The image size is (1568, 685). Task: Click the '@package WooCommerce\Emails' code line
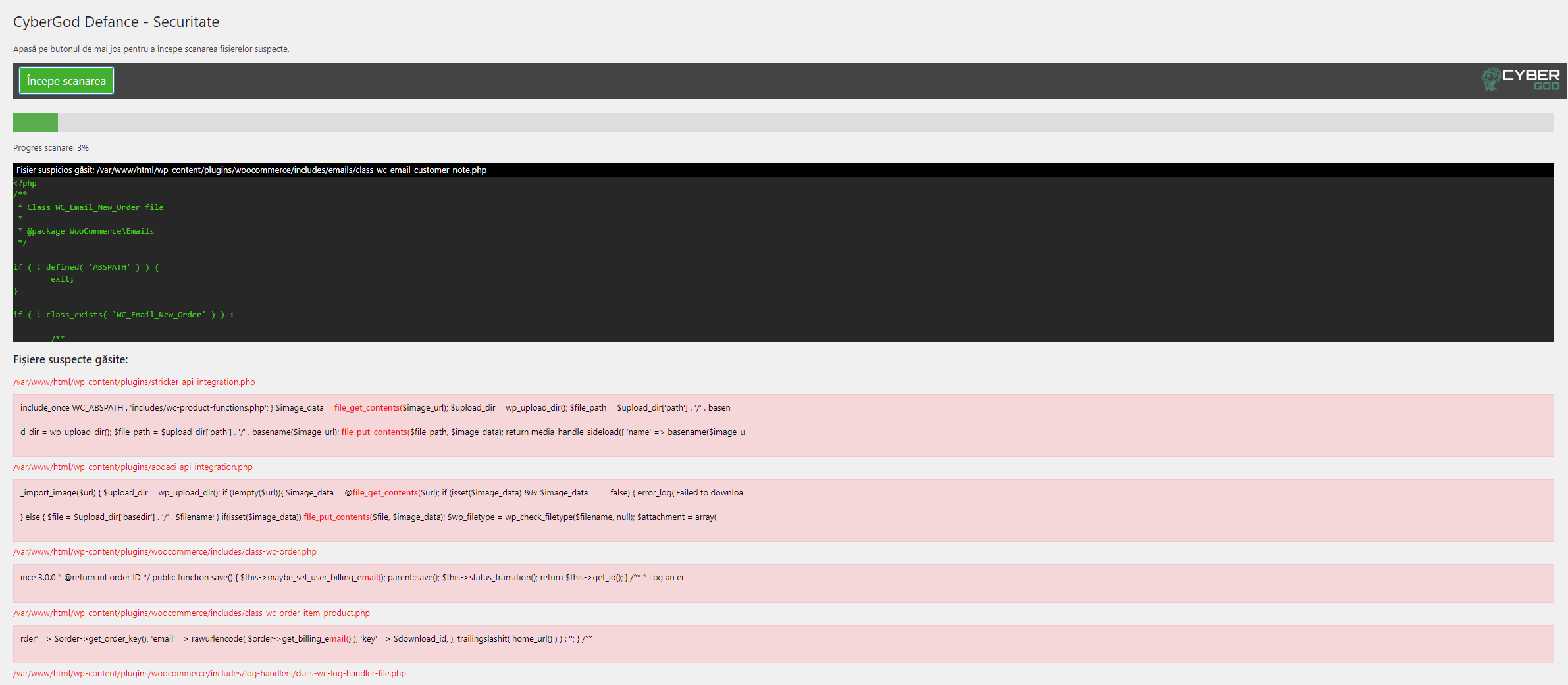point(86,231)
